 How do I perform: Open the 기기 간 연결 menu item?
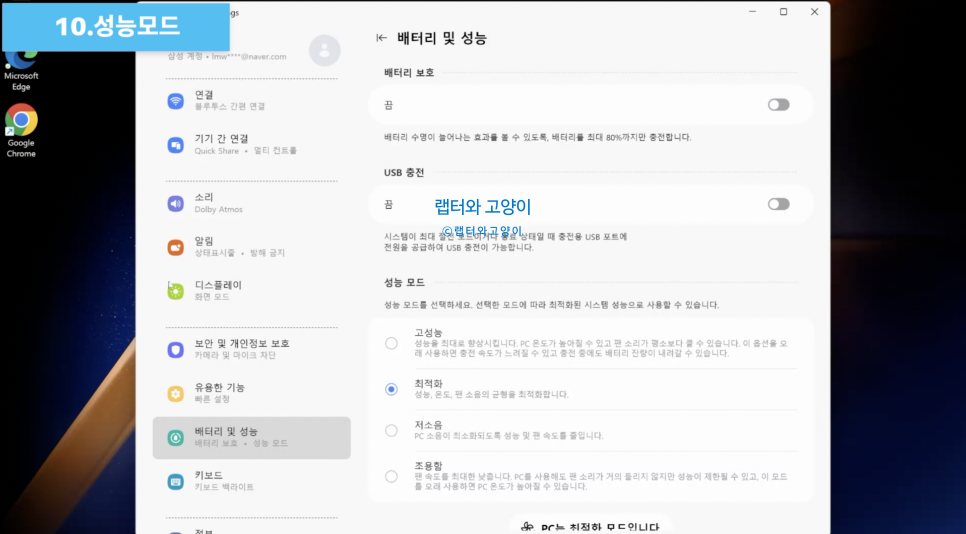[x=251, y=145]
